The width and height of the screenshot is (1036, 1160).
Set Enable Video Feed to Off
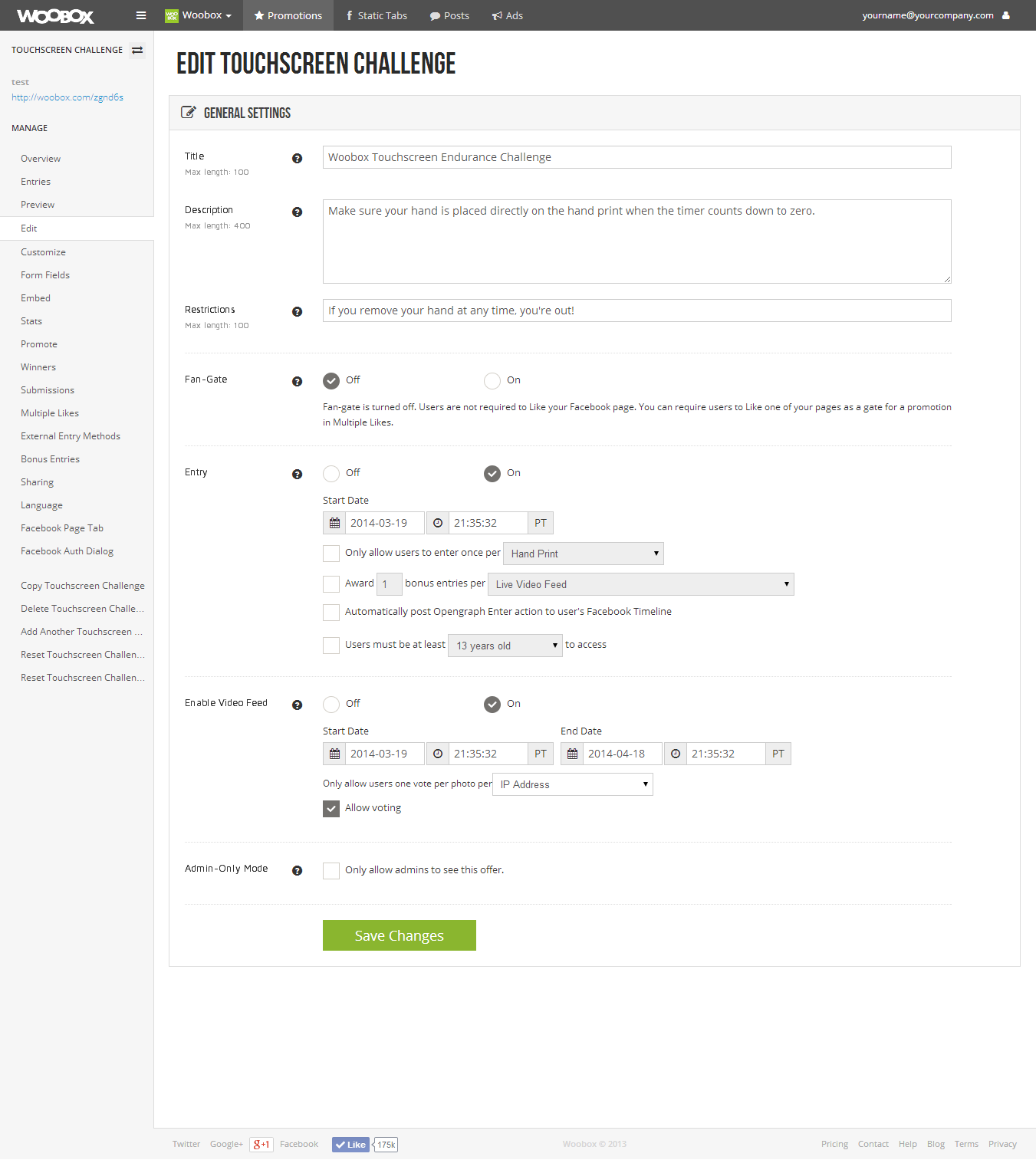[x=331, y=705]
